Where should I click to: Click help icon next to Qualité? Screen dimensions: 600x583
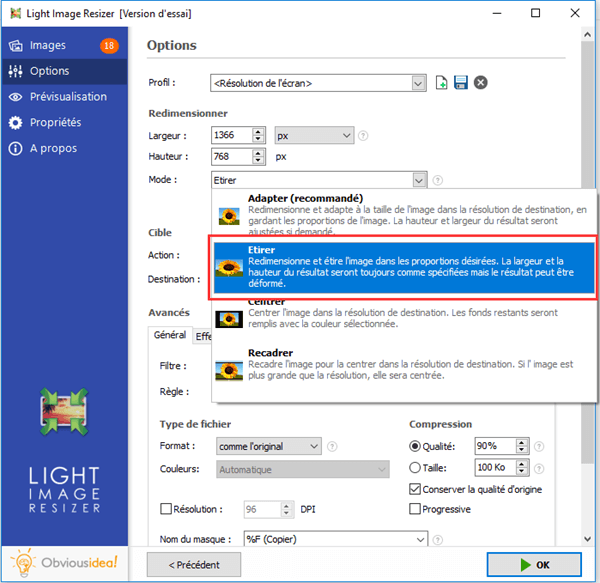(x=539, y=446)
